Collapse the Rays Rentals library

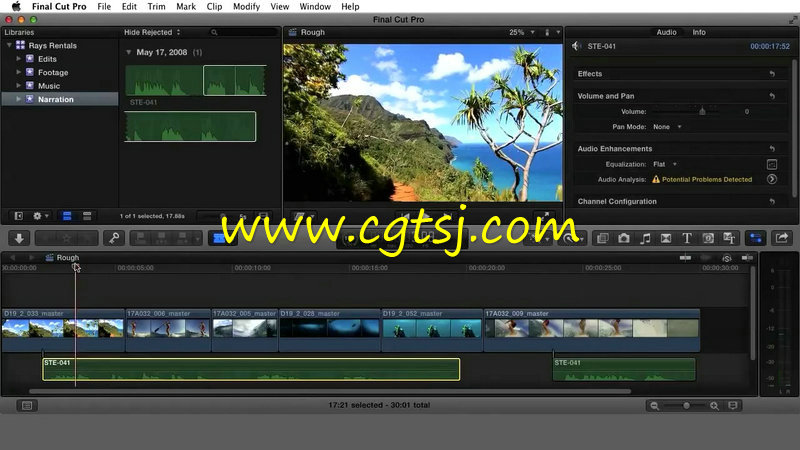point(9,45)
